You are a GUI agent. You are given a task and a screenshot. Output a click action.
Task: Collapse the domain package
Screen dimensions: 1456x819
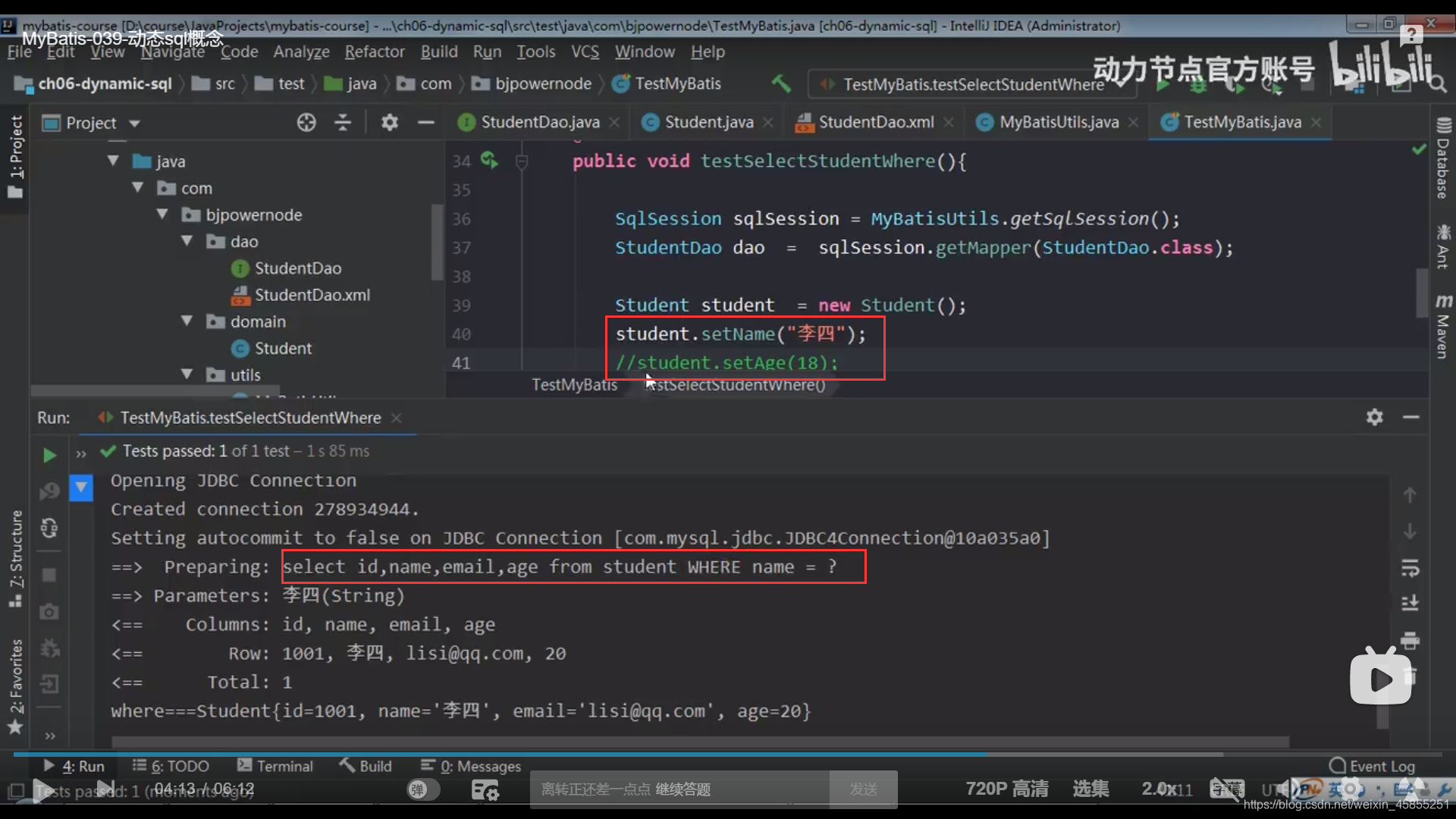pyautogui.click(x=187, y=321)
